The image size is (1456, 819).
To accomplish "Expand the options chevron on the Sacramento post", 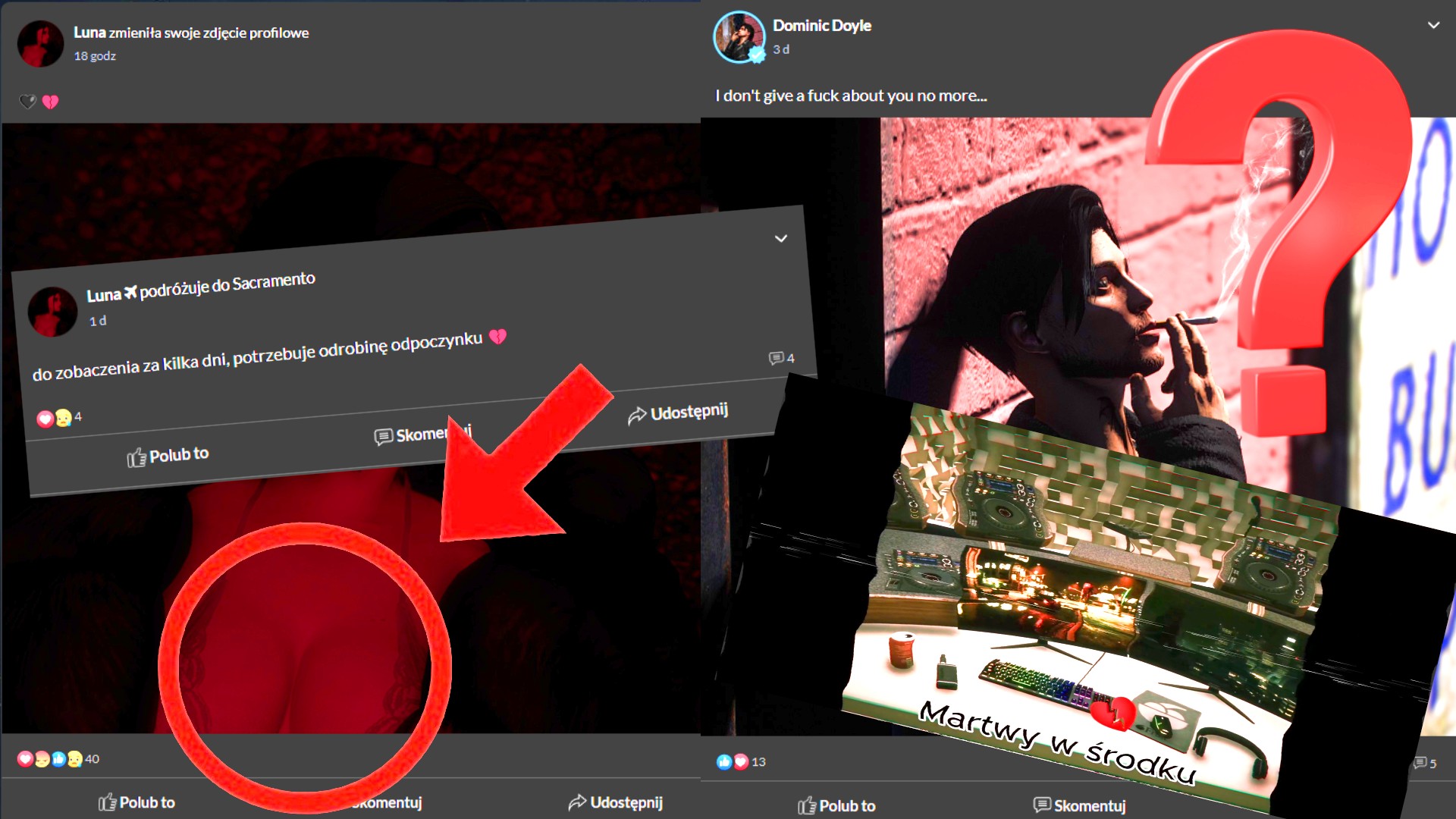I will point(781,238).
